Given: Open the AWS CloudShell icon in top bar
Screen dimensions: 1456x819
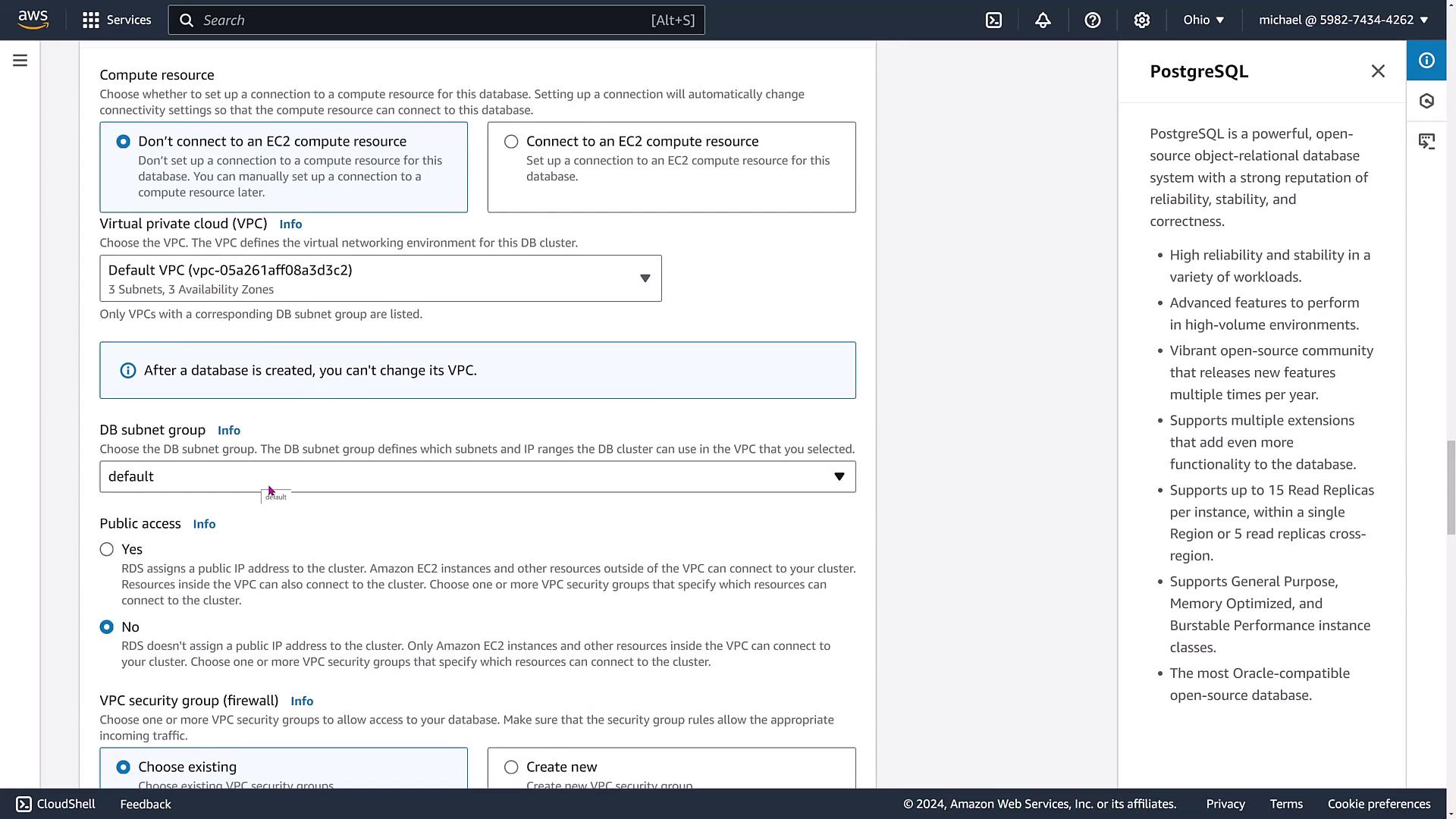Looking at the screenshot, I should pyautogui.click(x=993, y=20).
